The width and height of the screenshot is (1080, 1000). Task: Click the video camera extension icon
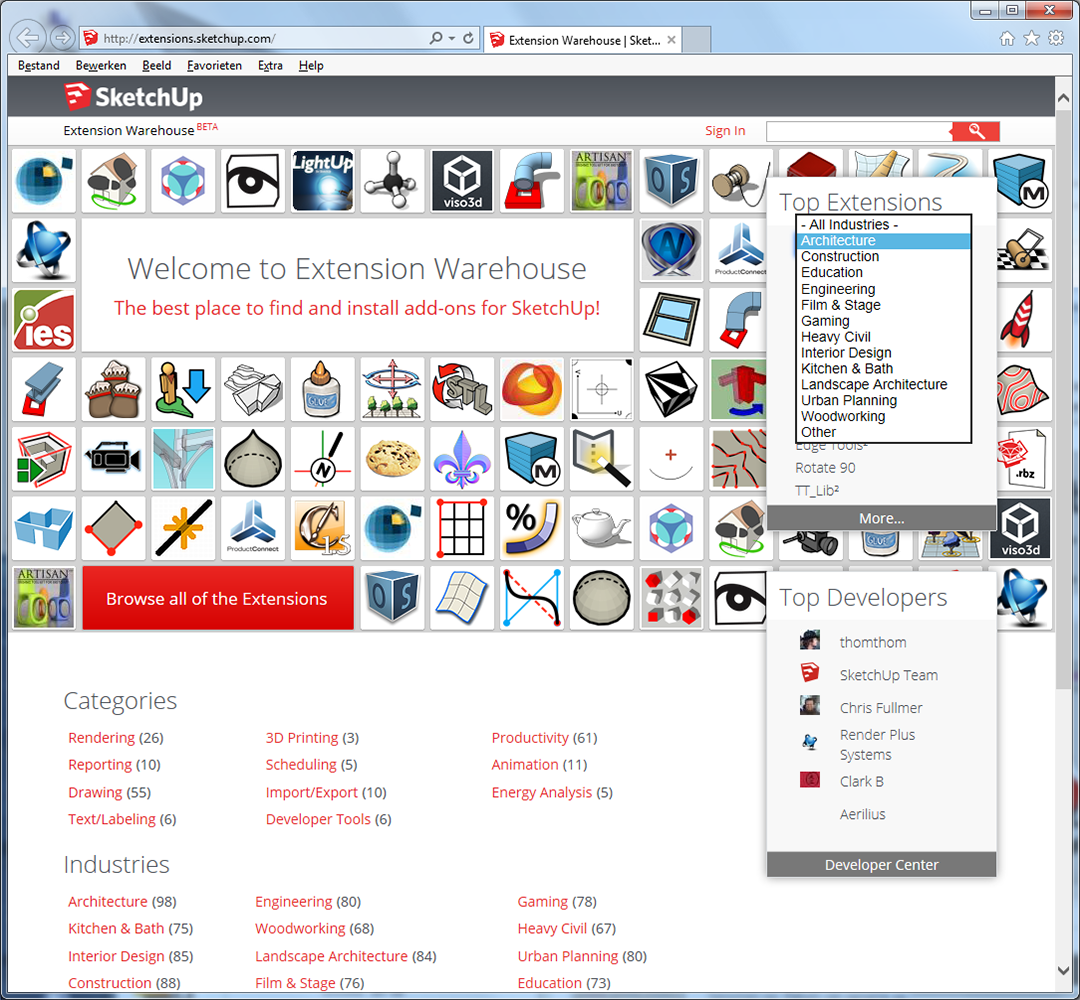[x=114, y=459]
